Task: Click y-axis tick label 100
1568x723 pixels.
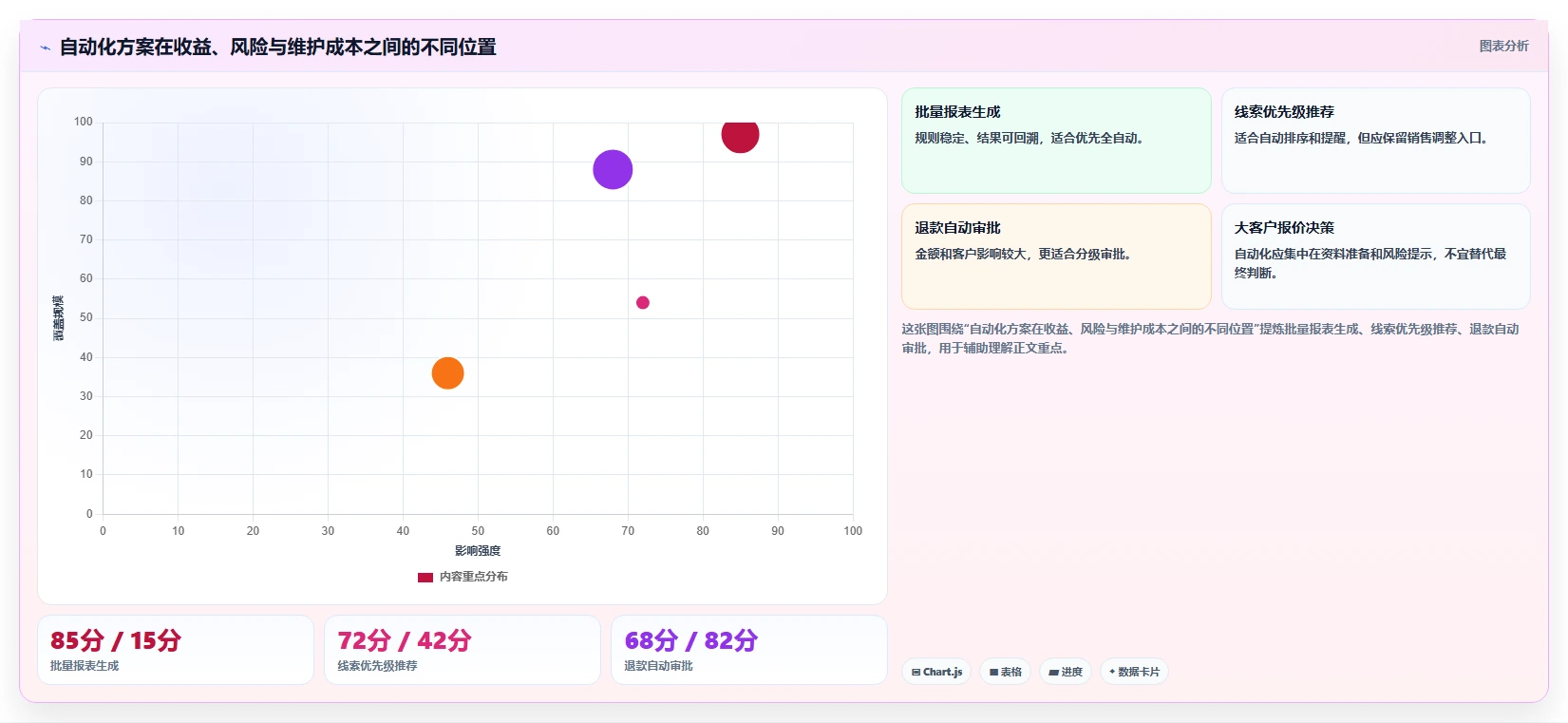Action: (84, 122)
